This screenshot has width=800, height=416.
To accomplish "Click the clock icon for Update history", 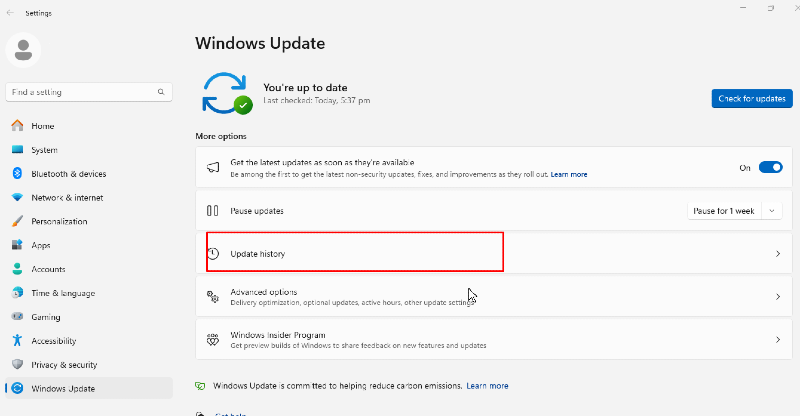I will point(213,253).
